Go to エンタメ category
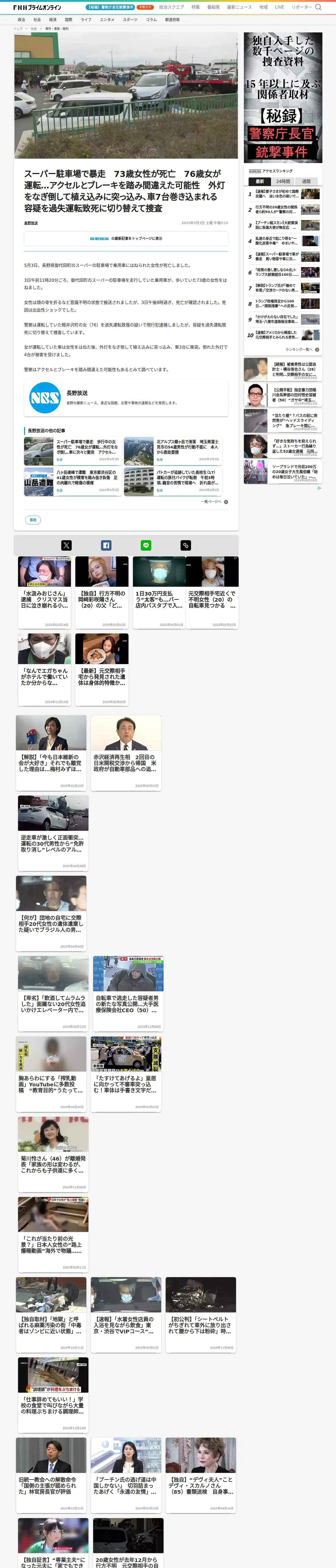Image resolution: width=336 pixels, height=1568 pixels. (x=107, y=20)
